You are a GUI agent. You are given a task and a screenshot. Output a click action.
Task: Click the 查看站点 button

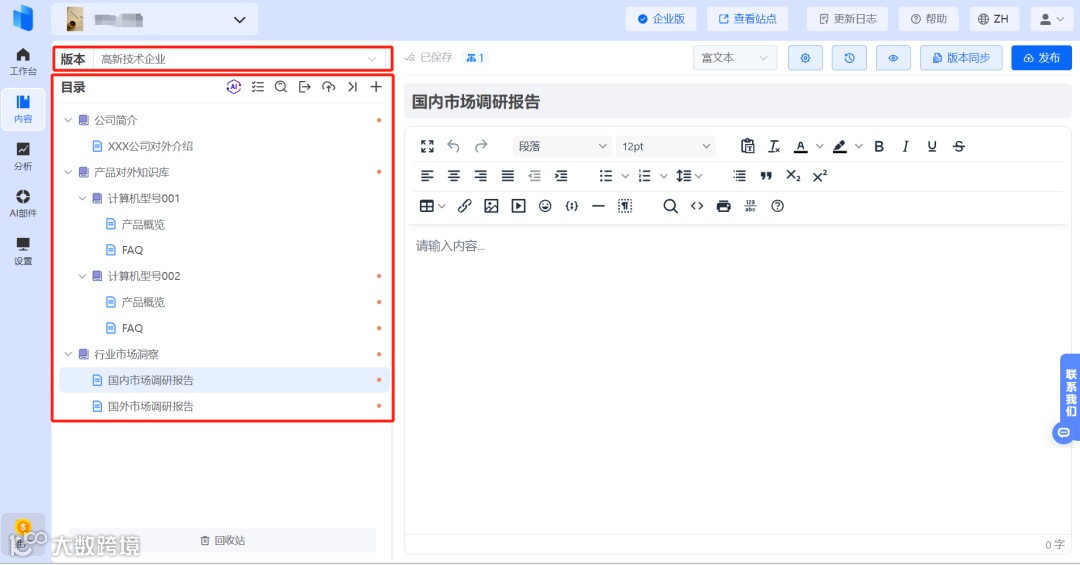[x=747, y=19]
